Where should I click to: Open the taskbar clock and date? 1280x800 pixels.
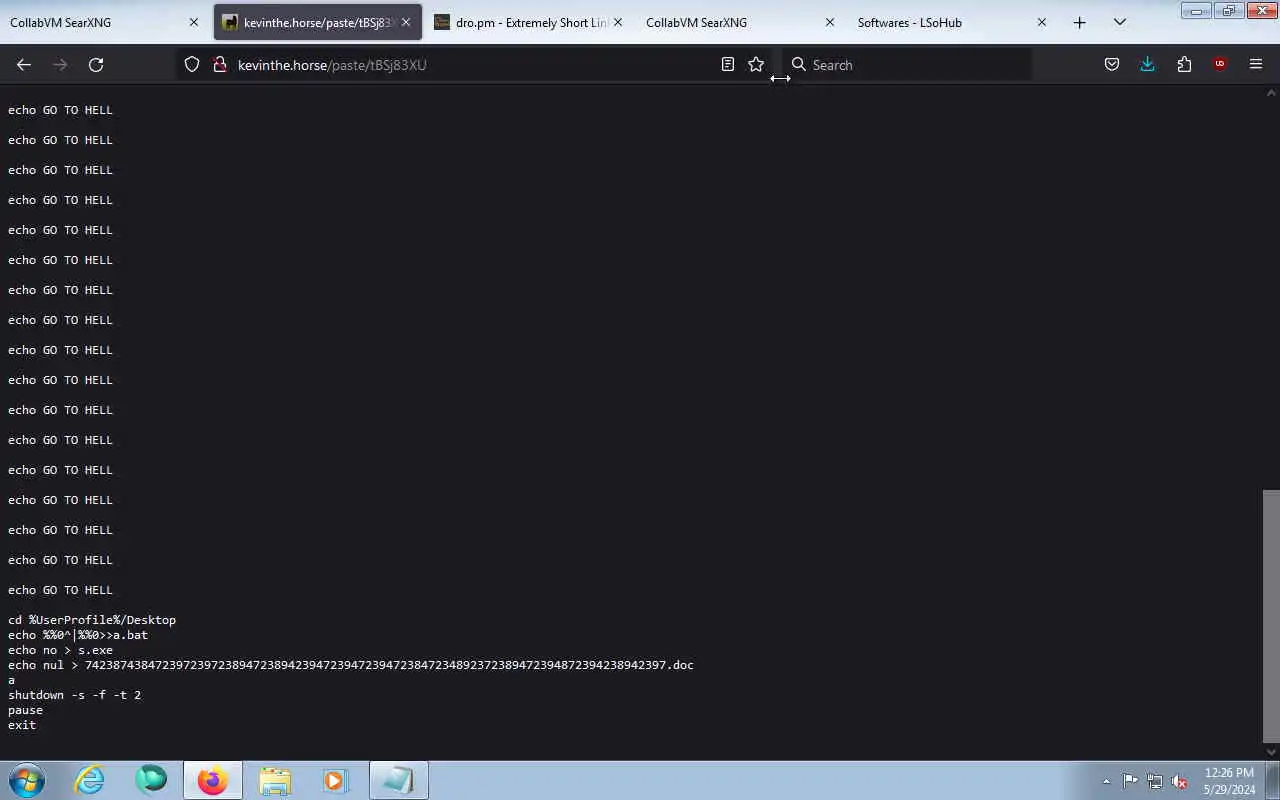[1229, 780]
